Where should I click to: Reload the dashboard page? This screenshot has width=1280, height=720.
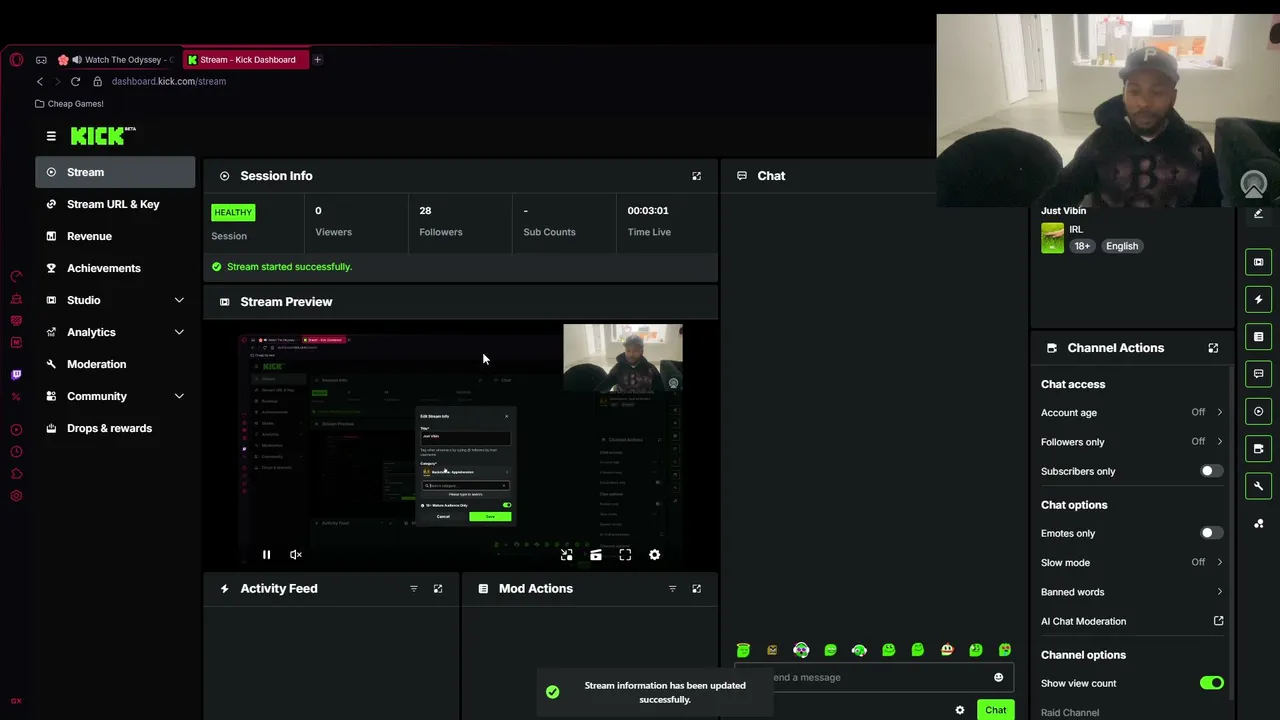75,82
